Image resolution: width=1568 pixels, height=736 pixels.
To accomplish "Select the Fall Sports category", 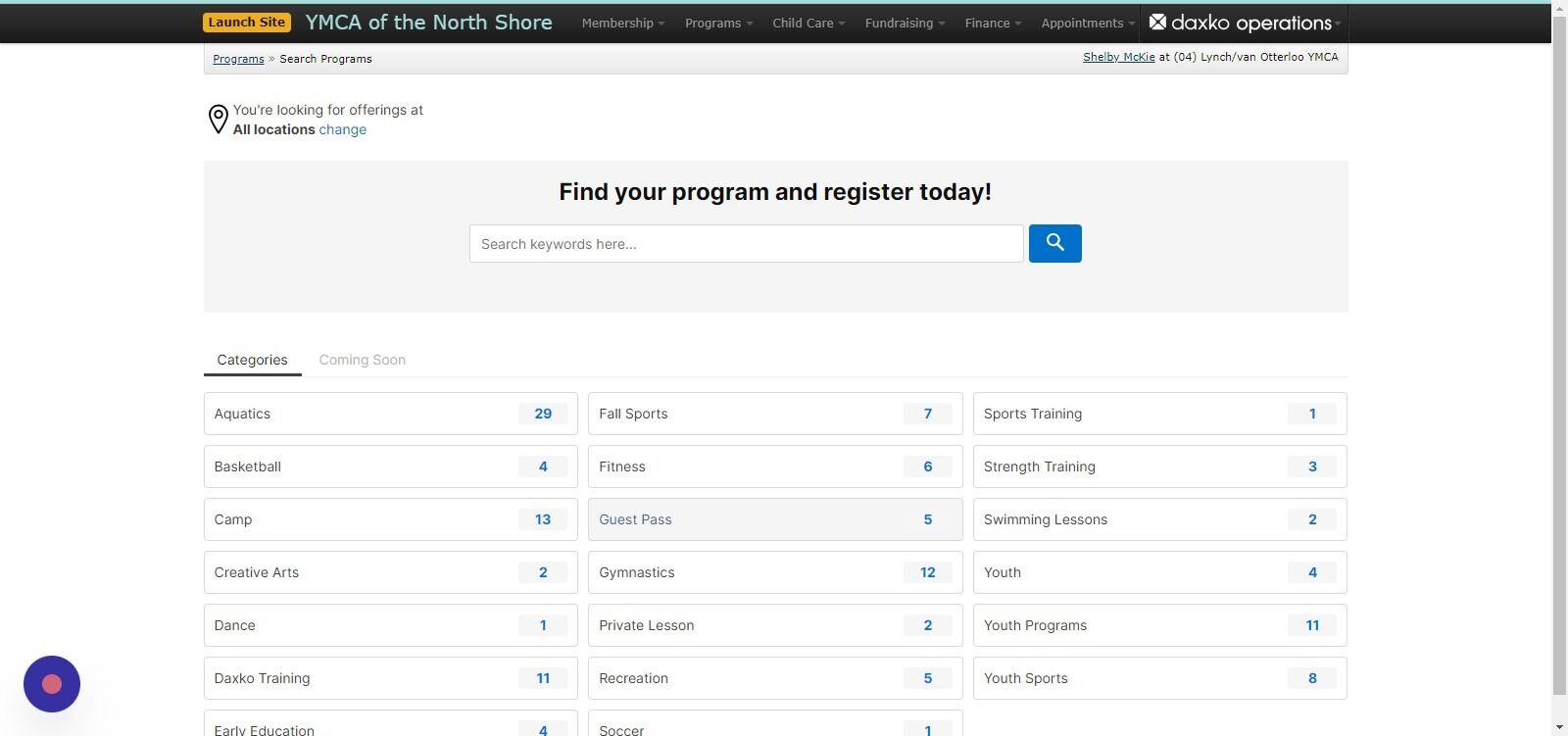I will pos(775,414).
